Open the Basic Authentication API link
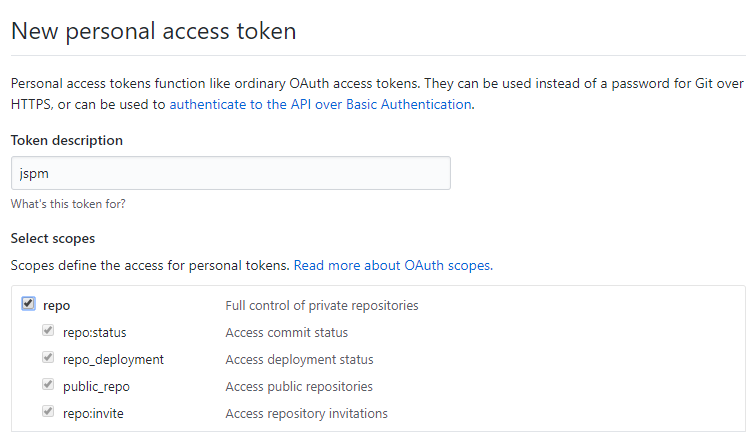The width and height of the screenshot is (756, 432). tap(320, 104)
